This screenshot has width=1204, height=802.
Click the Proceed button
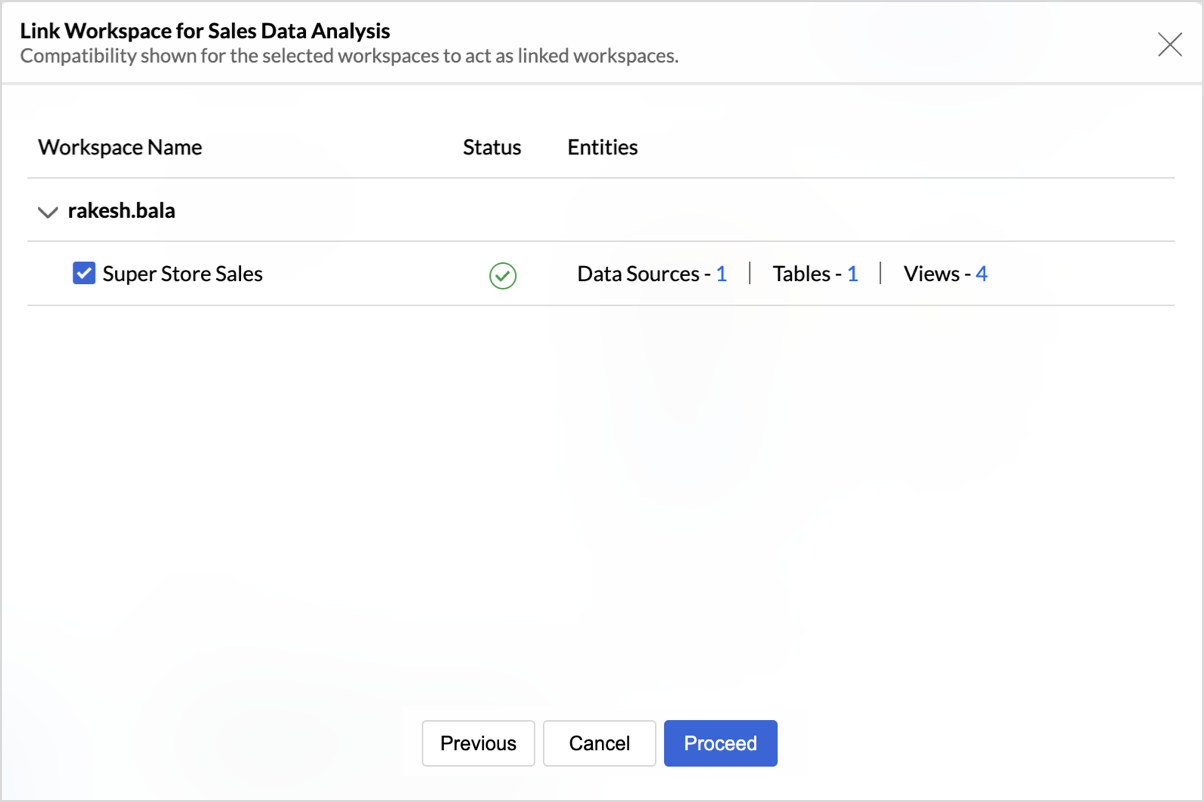(720, 743)
